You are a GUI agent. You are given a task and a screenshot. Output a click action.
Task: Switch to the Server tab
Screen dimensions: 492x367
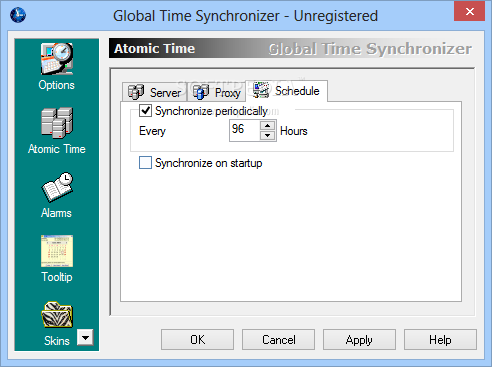pyautogui.click(x=155, y=92)
